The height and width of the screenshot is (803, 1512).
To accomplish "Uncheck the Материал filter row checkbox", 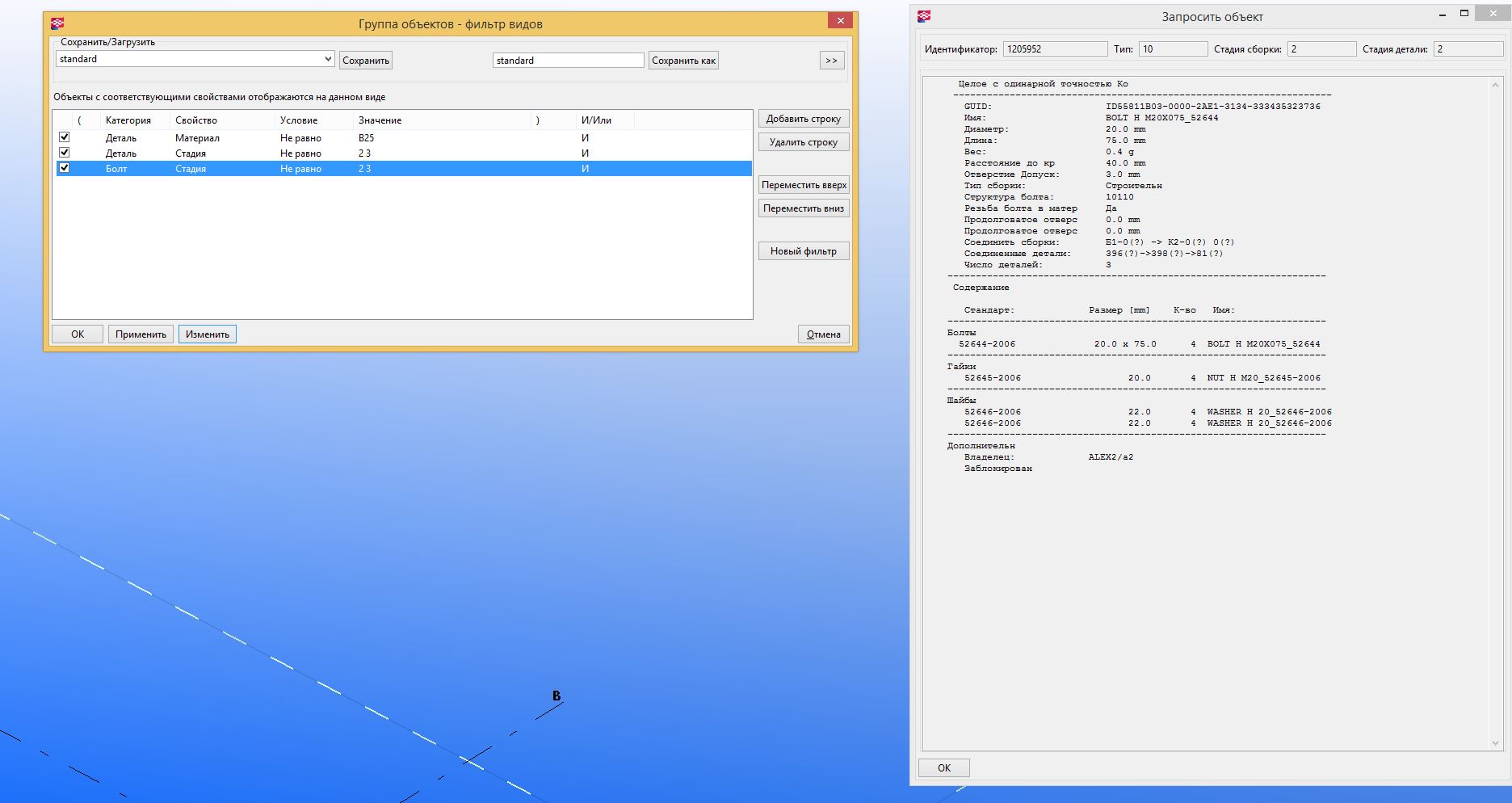I will tap(65, 137).
